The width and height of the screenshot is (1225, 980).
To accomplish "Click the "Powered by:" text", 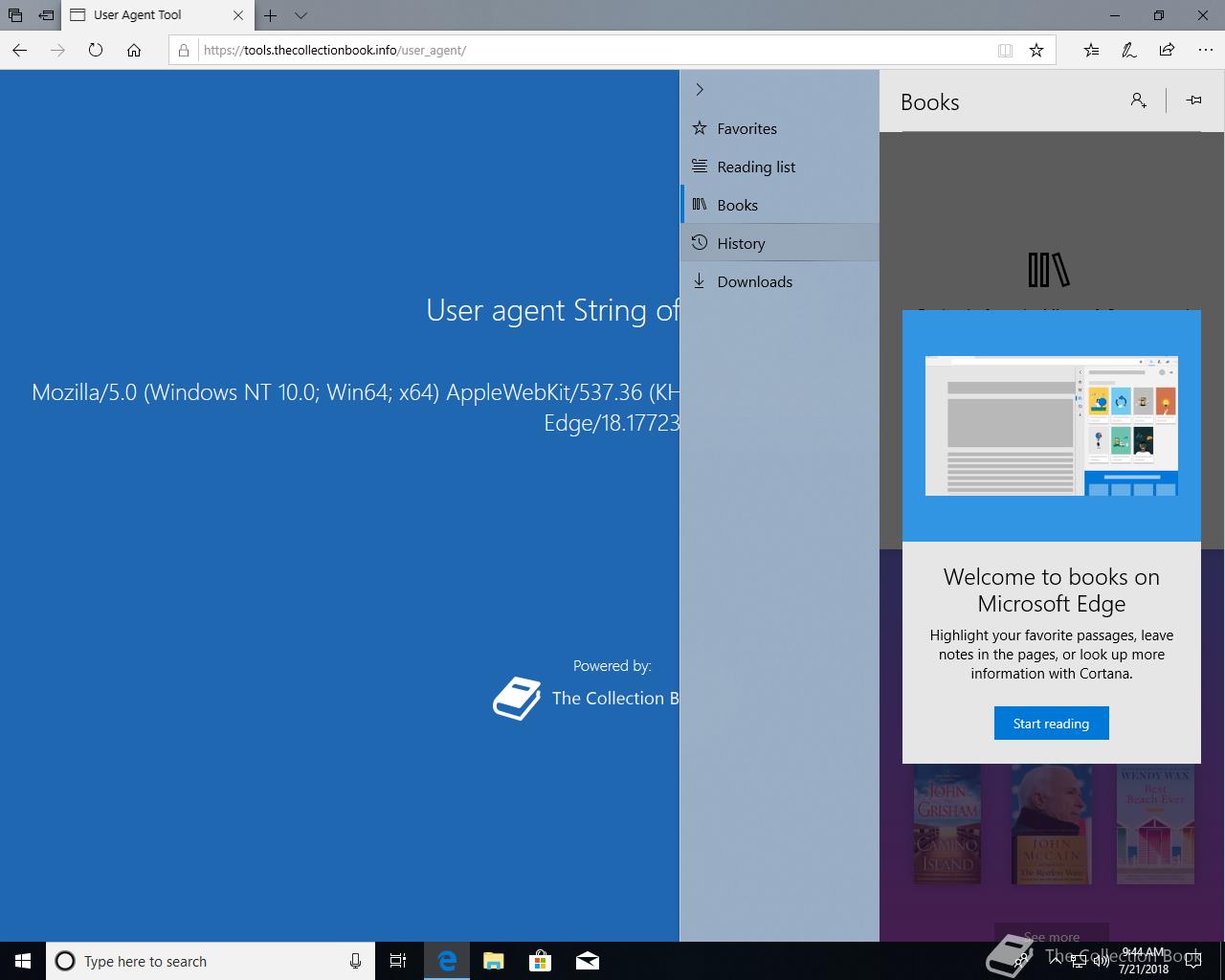I will [612, 665].
